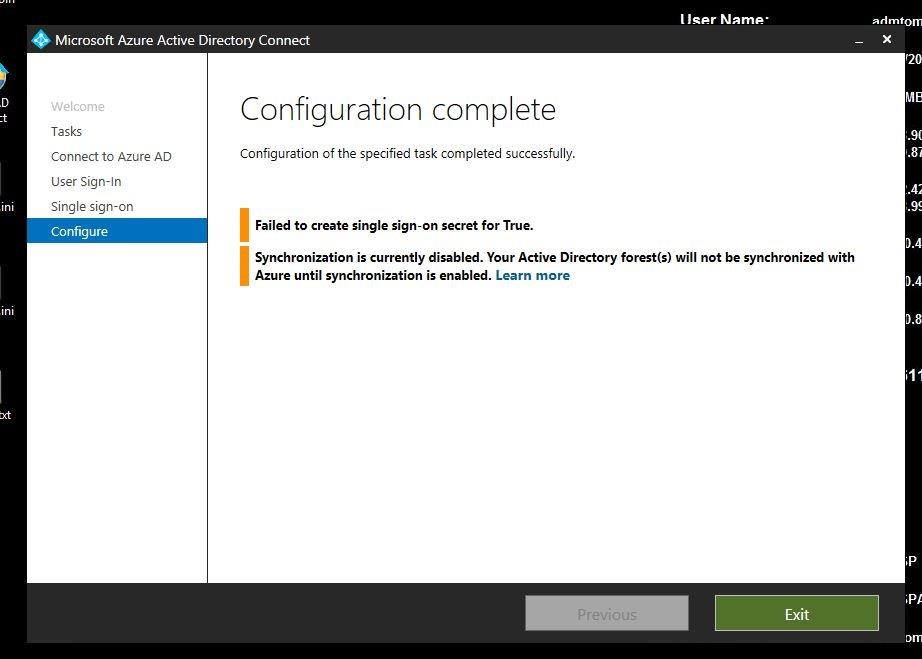Close the Azure AD Connect window
This screenshot has height=659, width=922.
(x=887, y=39)
